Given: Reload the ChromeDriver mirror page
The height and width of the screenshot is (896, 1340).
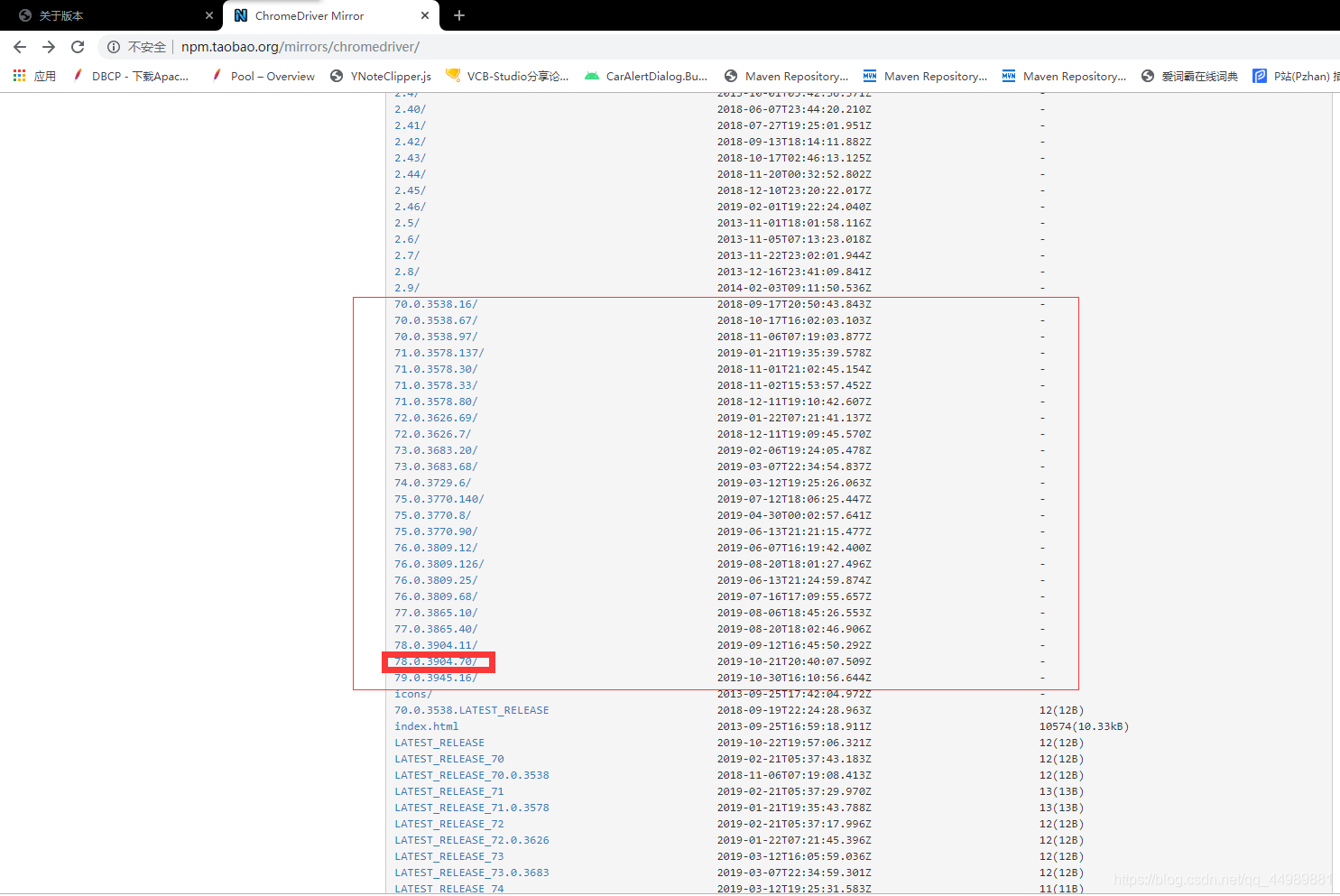Looking at the screenshot, I should 78,47.
